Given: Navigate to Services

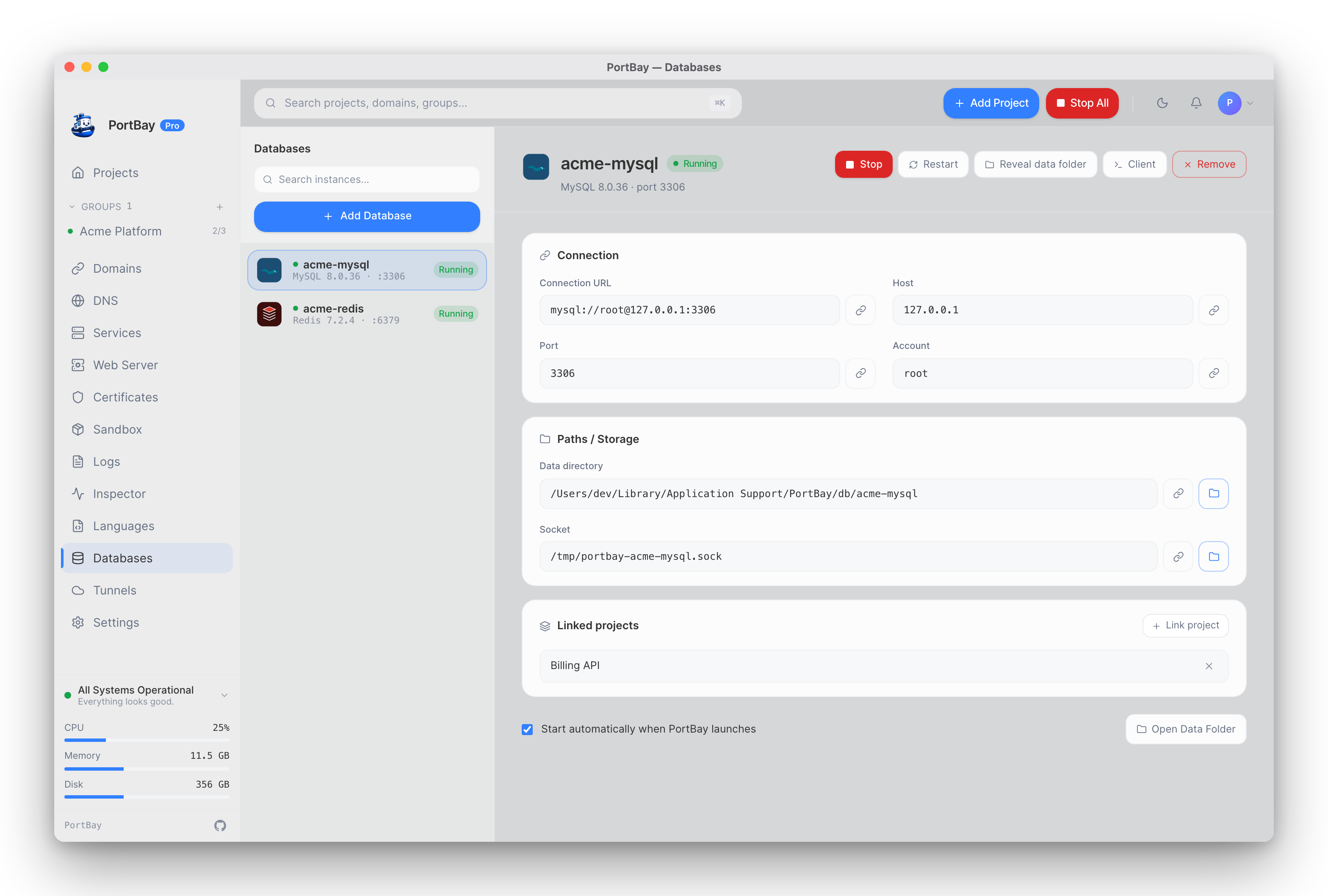Looking at the screenshot, I should pos(147,332).
